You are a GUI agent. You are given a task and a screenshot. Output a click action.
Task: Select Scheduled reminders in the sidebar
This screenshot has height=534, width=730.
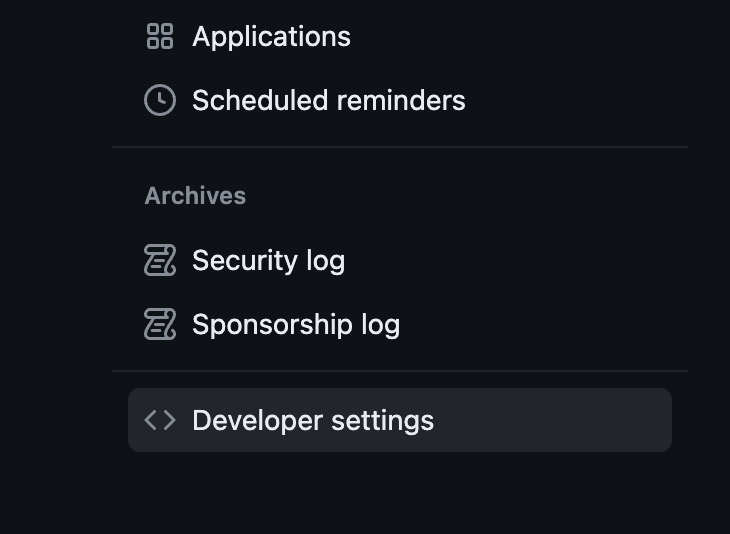328,101
